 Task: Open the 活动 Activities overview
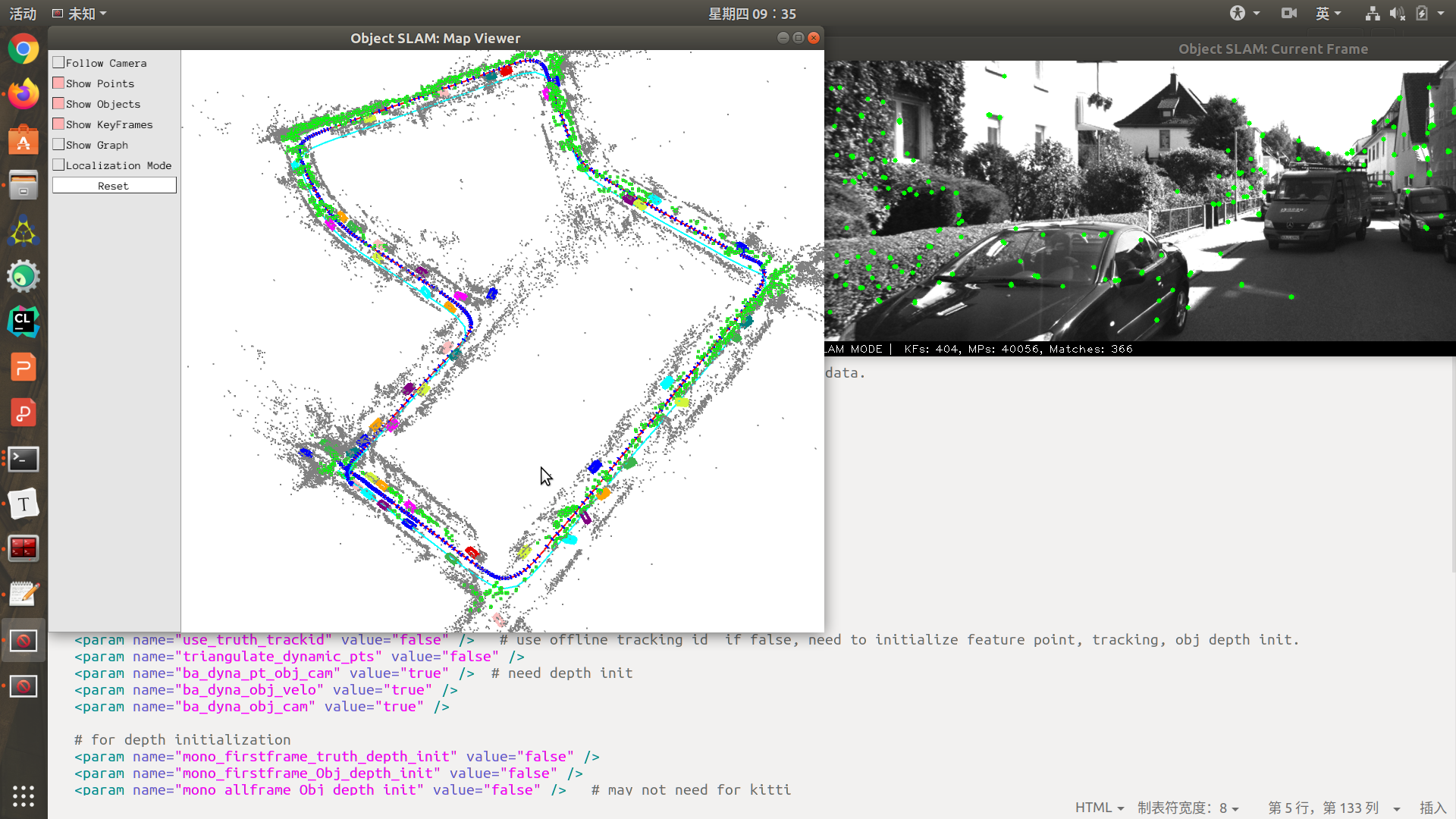[x=23, y=14]
